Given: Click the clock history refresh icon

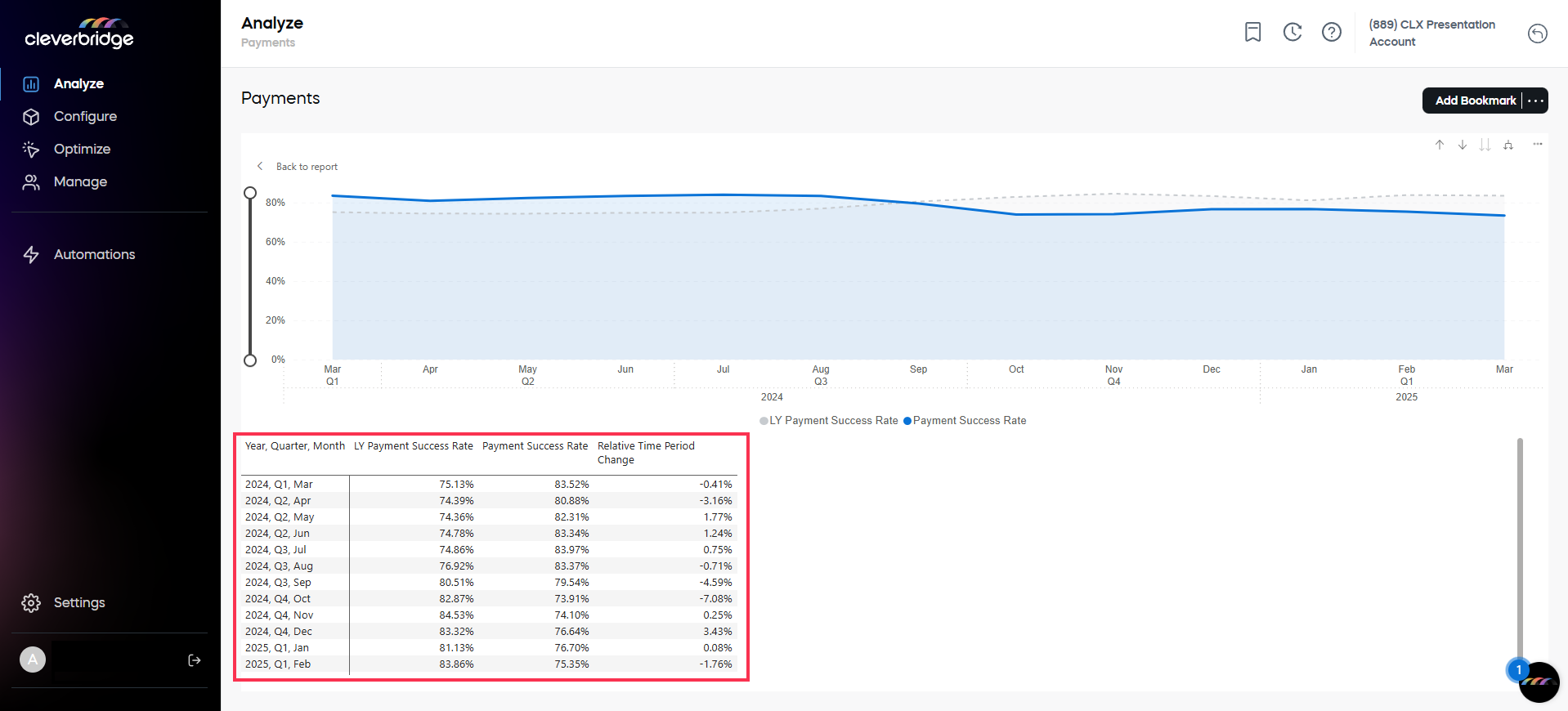Looking at the screenshot, I should tap(1292, 32).
